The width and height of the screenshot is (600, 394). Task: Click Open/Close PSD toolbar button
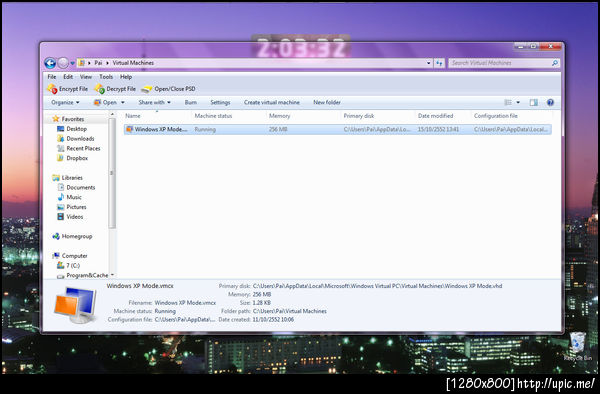[x=168, y=89]
